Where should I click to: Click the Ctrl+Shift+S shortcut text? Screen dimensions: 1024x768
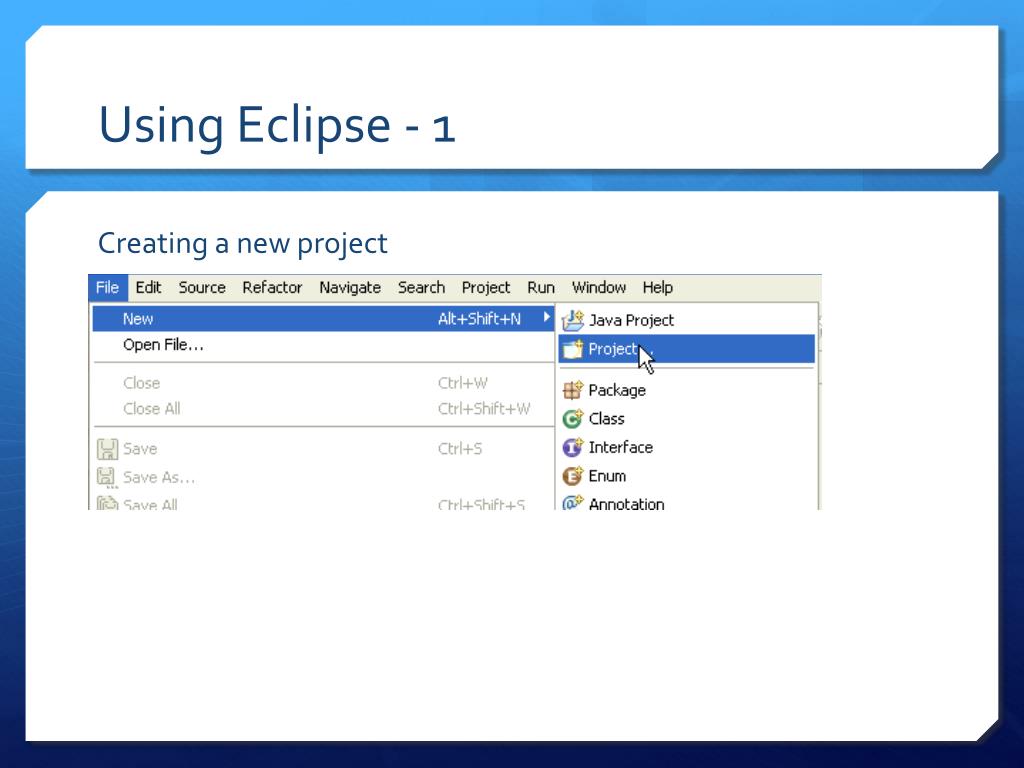click(481, 504)
